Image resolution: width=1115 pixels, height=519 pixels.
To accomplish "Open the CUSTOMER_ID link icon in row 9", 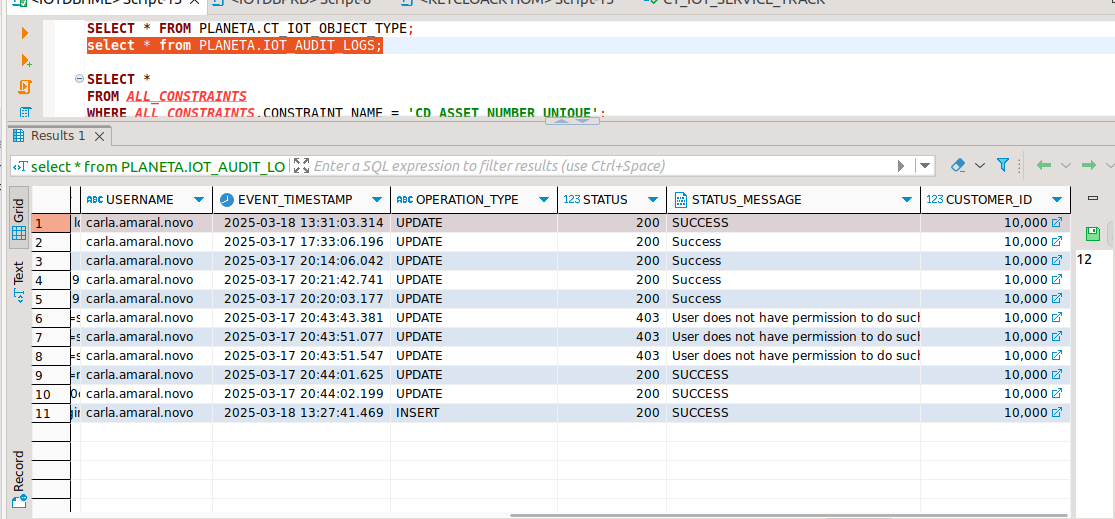I will tap(1057, 374).
